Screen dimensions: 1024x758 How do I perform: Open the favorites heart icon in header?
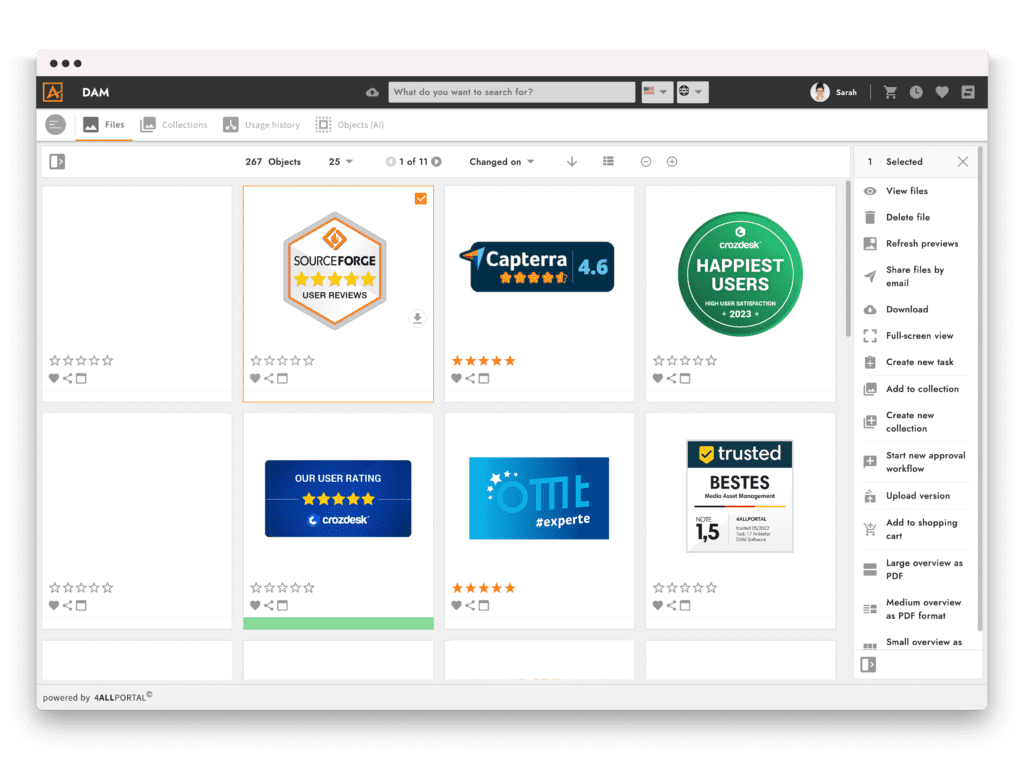[x=942, y=92]
